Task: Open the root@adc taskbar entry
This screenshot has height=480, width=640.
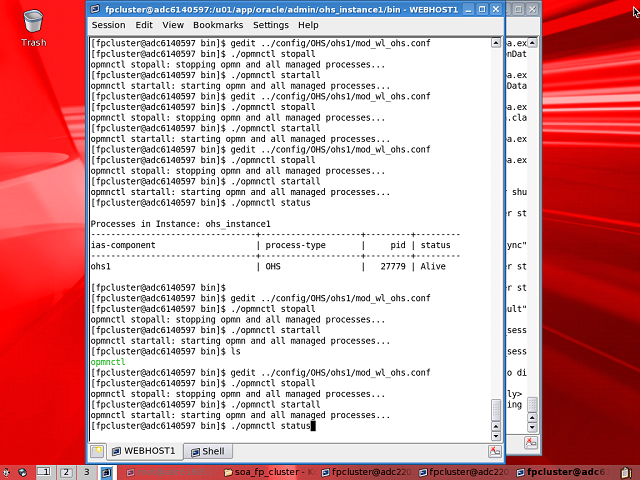Action: point(170,472)
